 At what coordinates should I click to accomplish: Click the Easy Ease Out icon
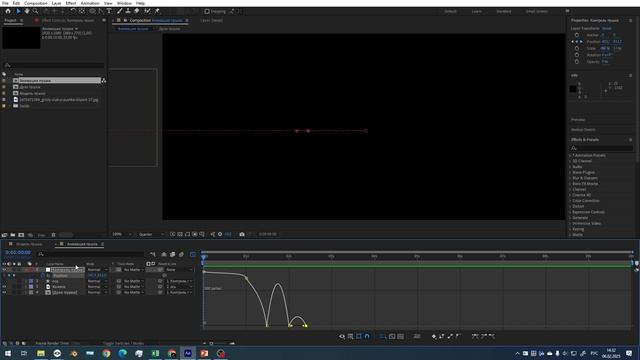[x=491, y=336]
